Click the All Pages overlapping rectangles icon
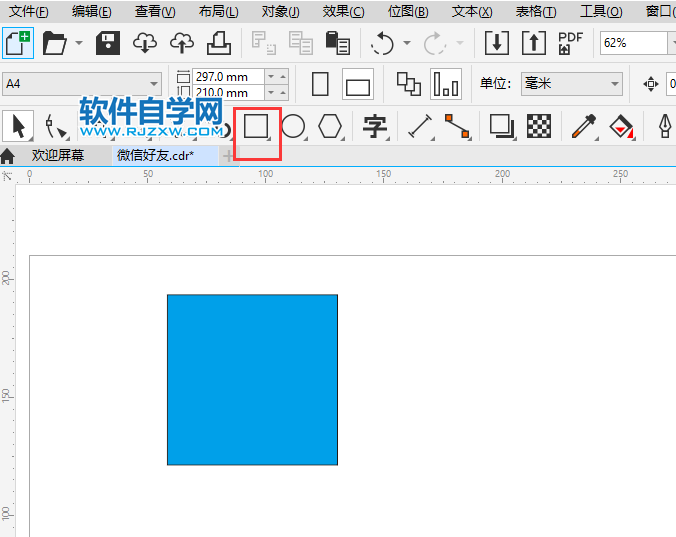The height and width of the screenshot is (537, 676). point(409,84)
